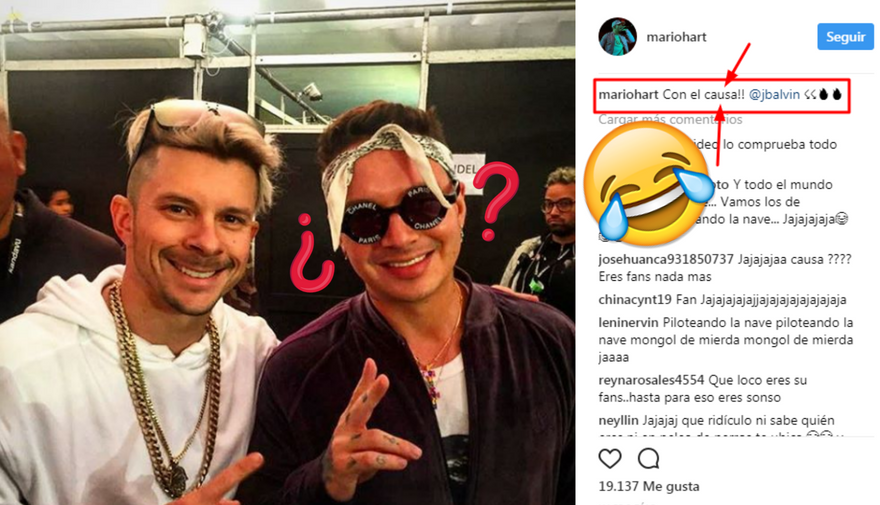Open neyllin commenter profile
The image size is (880, 505).
coord(618,421)
